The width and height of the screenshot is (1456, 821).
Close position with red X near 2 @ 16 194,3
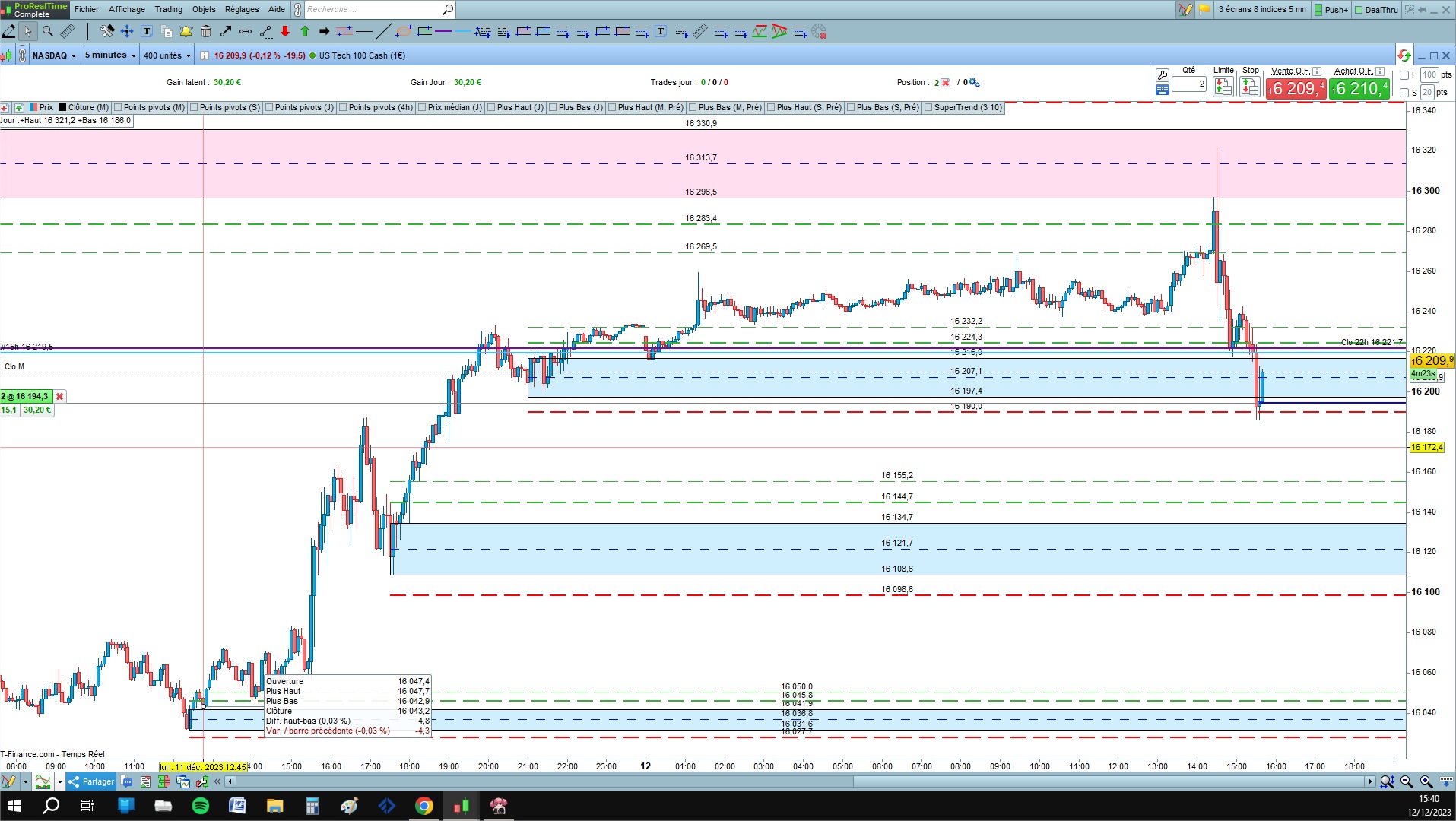point(59,396)
